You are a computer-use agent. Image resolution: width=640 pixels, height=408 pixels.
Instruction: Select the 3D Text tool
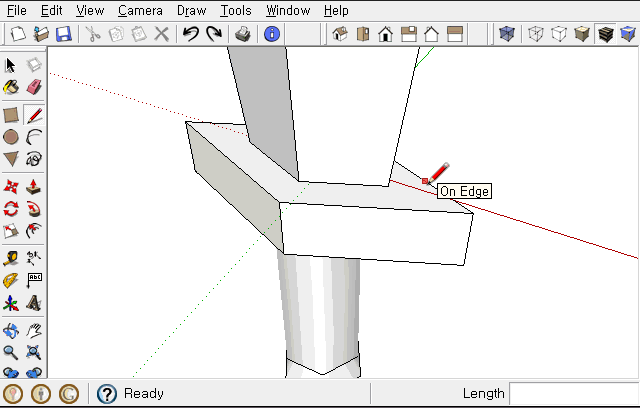[x=34, y=303]
